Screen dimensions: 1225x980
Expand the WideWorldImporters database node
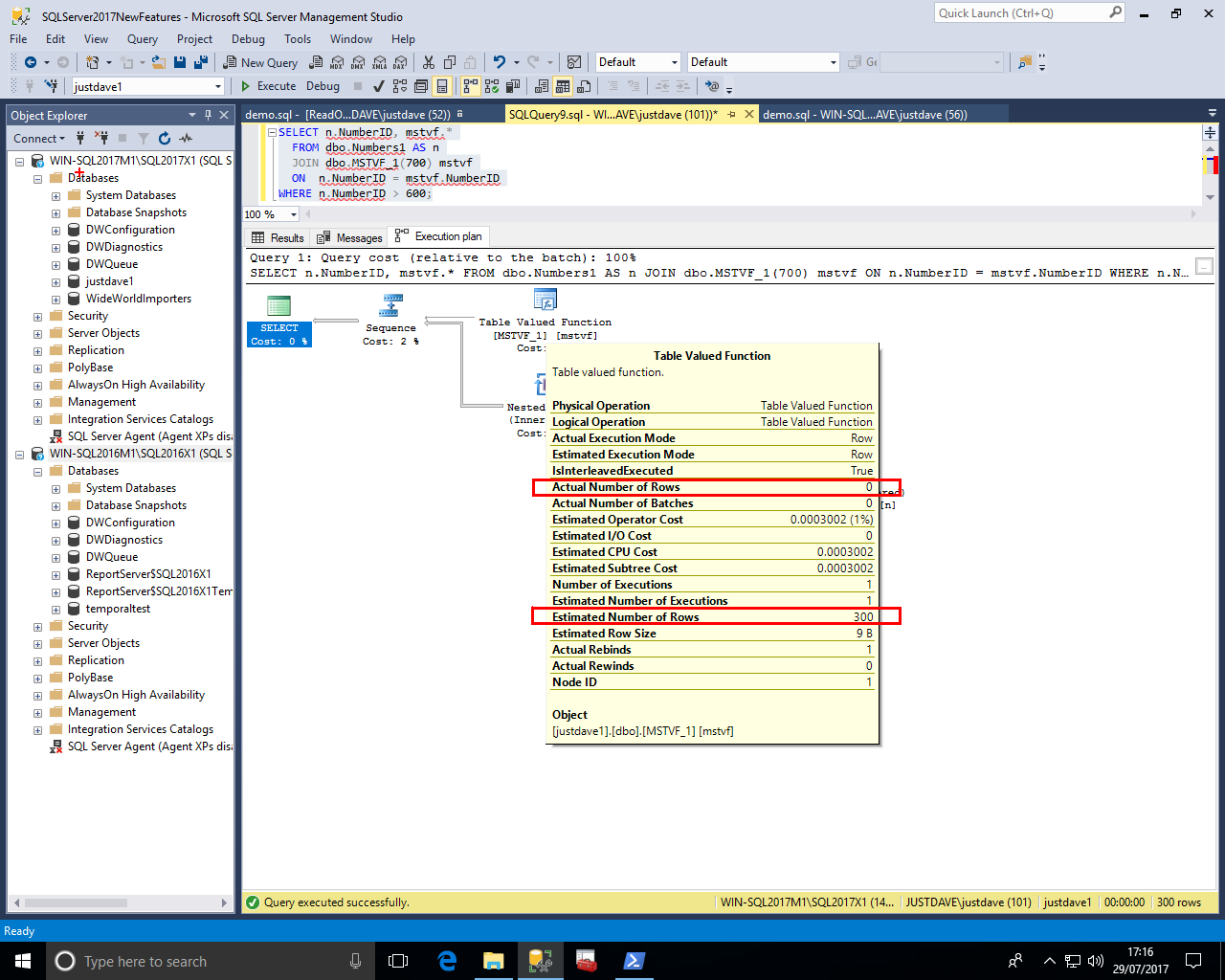tap(56, 299)
